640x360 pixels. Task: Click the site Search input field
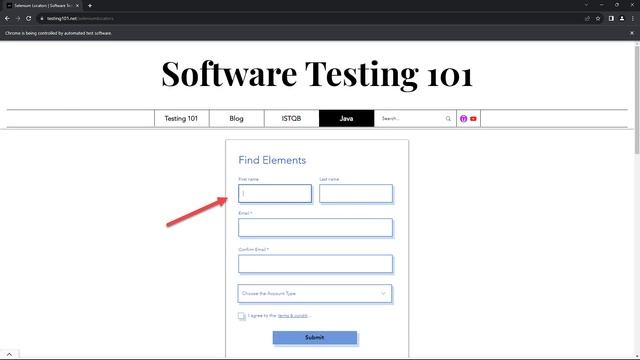[411, 118]
